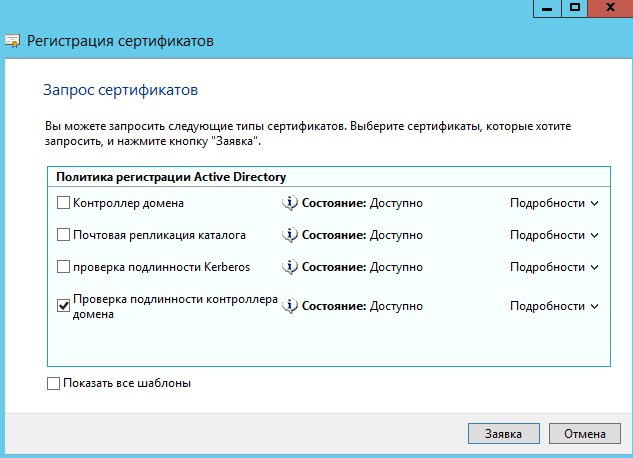Check the Почтовая репликация каталога checkbox
Image resolution: width=633 pixels, height=458 pixels.
click(x=63, y=234)
